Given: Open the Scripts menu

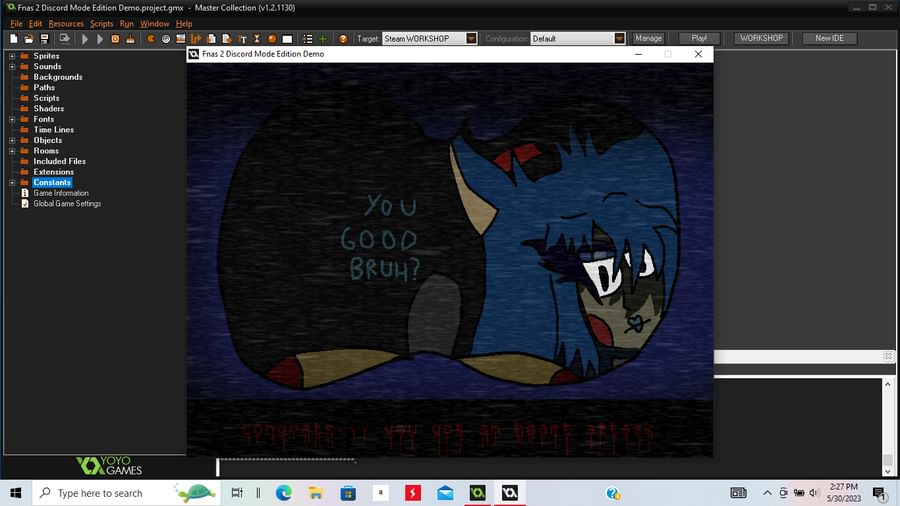Looking at the screenshot, I should pos(102,24).
